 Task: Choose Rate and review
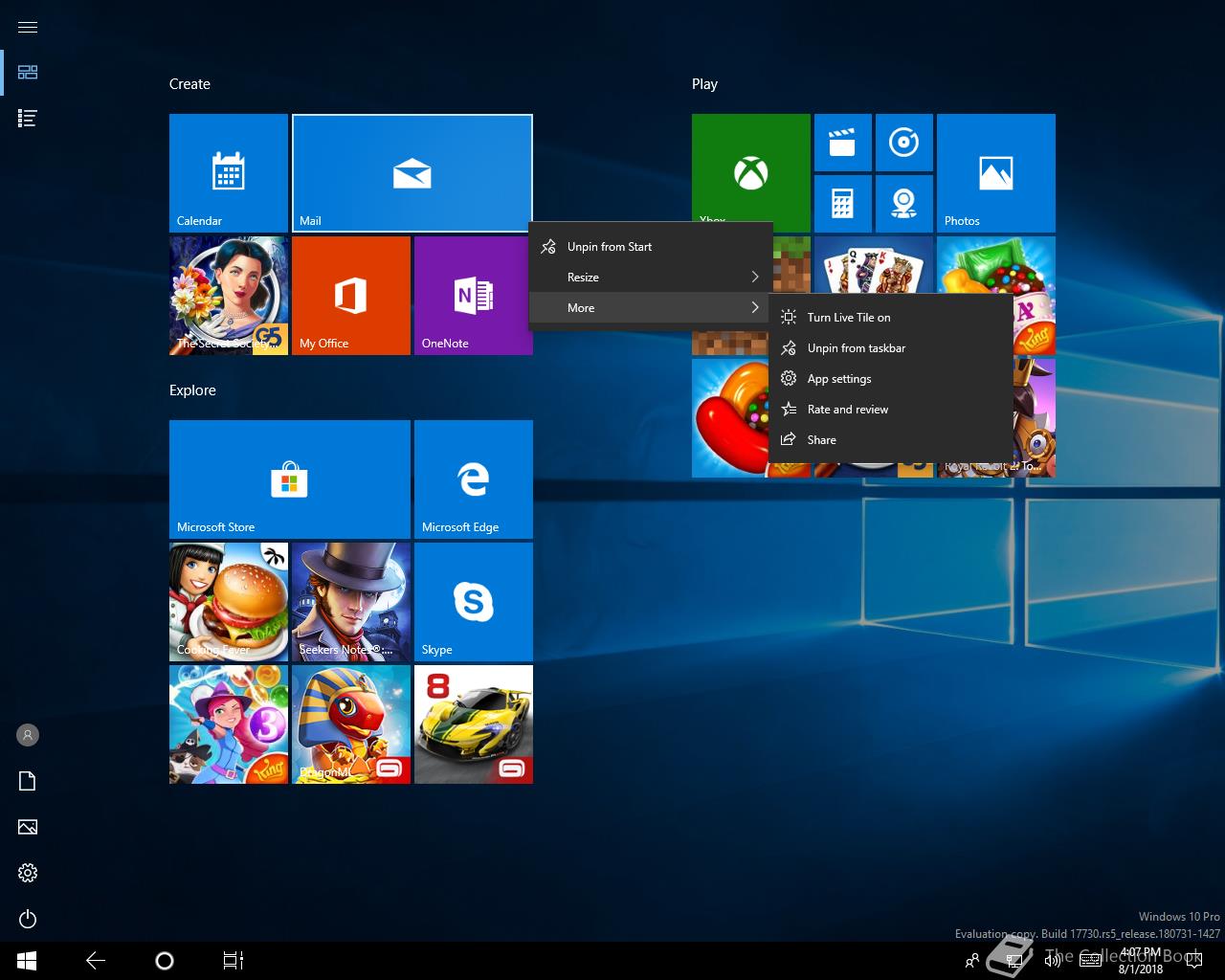891,410
